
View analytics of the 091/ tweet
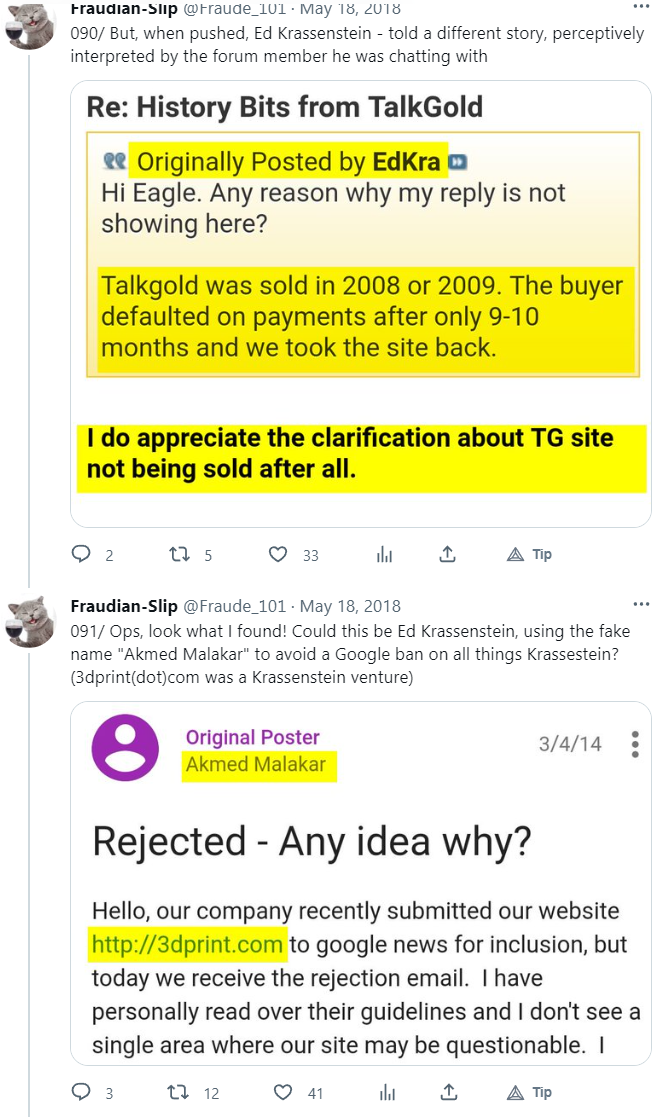click(384, 1092)
